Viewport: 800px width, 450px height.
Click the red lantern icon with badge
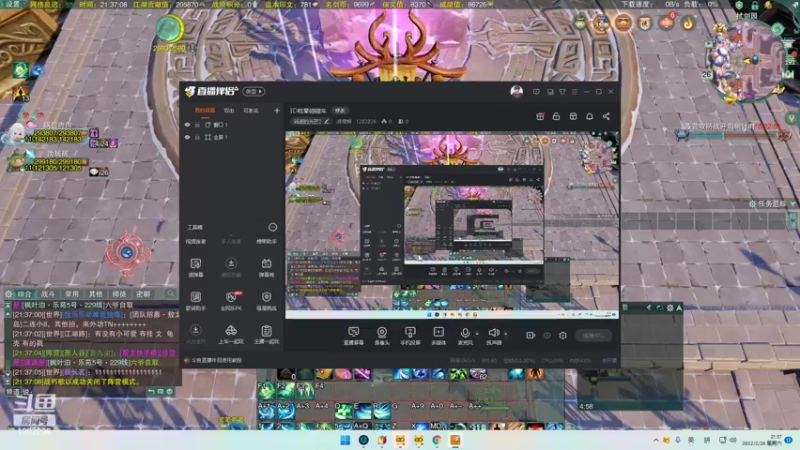coord(666,22)
